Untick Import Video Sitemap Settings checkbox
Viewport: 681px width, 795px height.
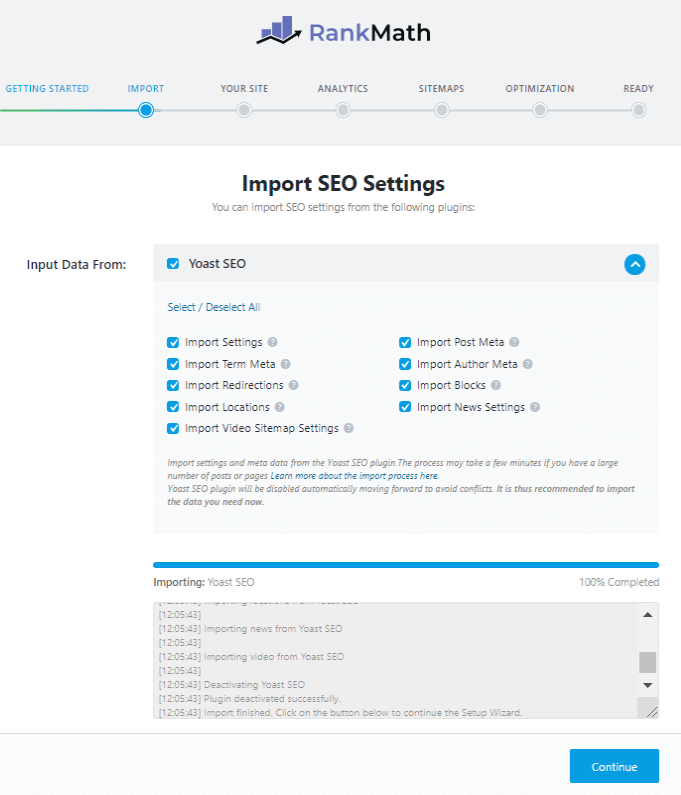coord(173,428)
